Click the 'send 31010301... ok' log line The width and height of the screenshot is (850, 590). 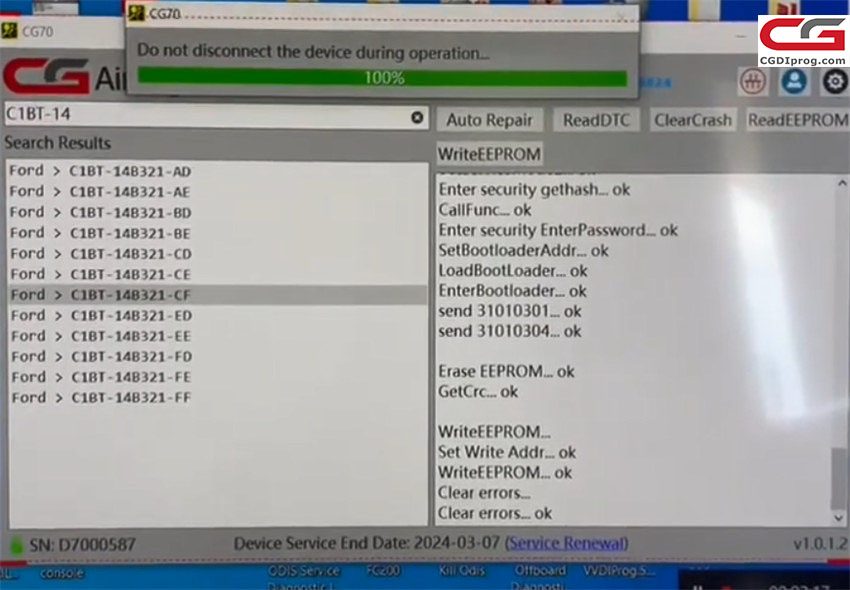point(510,311)
